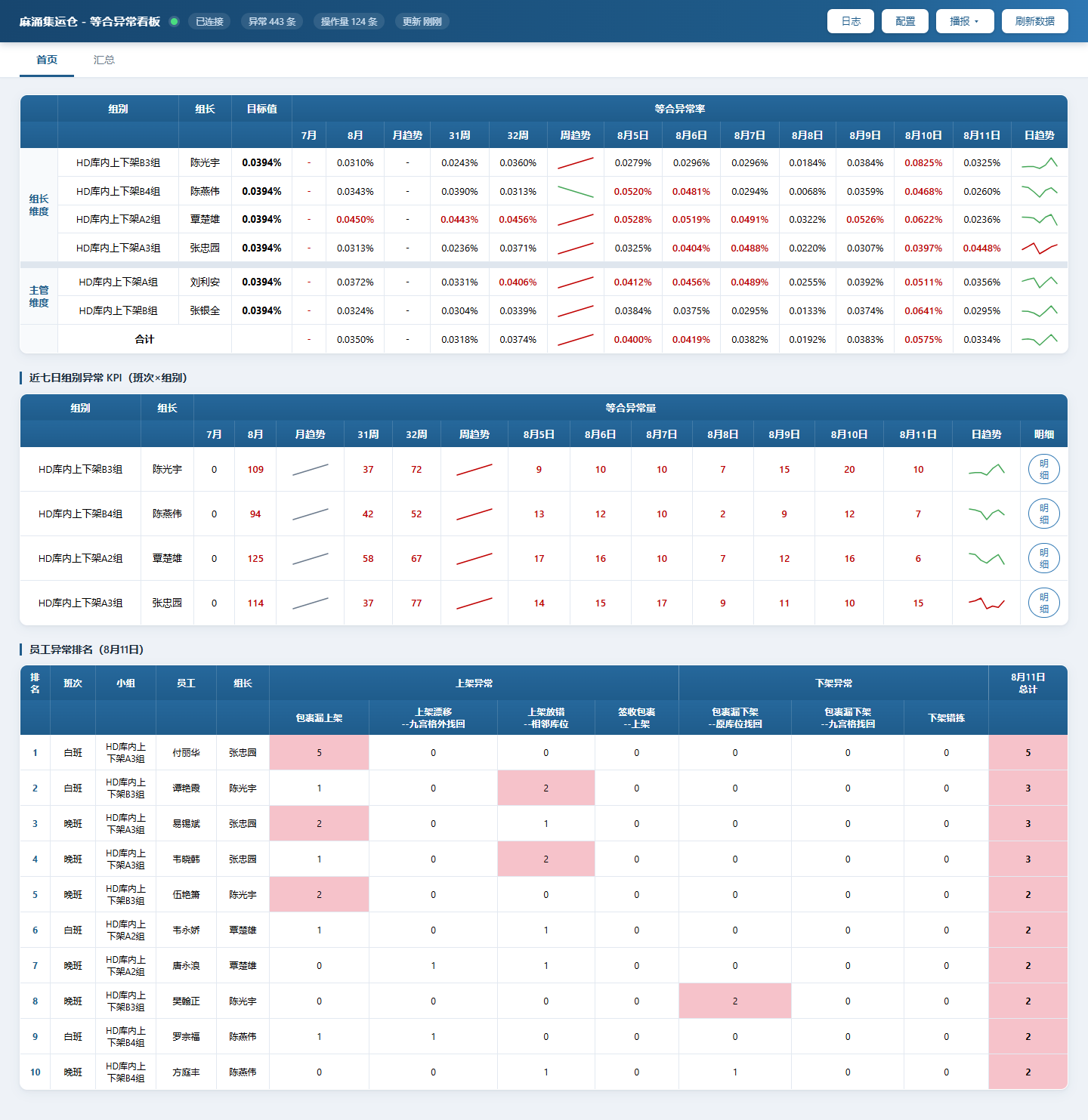This screenshot has width=1088, height=1120.
Task: Click weekly trend sparkline for 刘利安 row
Action: point(576,282)
